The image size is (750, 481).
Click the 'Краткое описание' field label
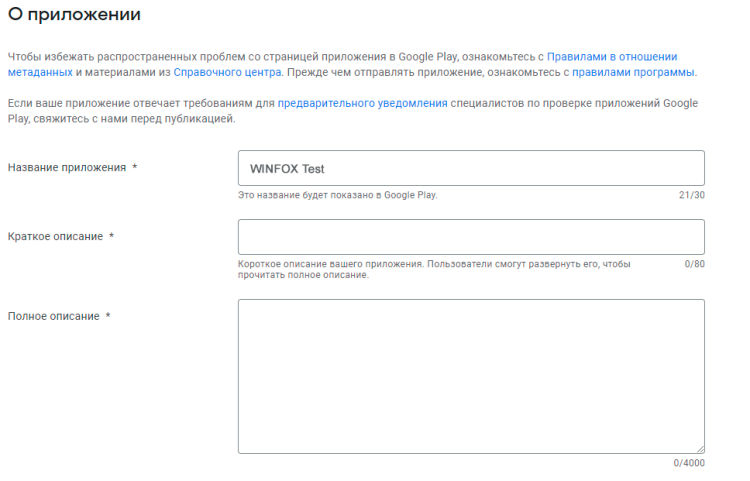[55, 237]
